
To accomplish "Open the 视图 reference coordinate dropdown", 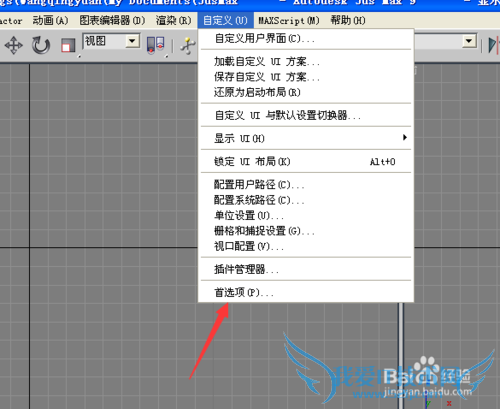I will 111,41.
